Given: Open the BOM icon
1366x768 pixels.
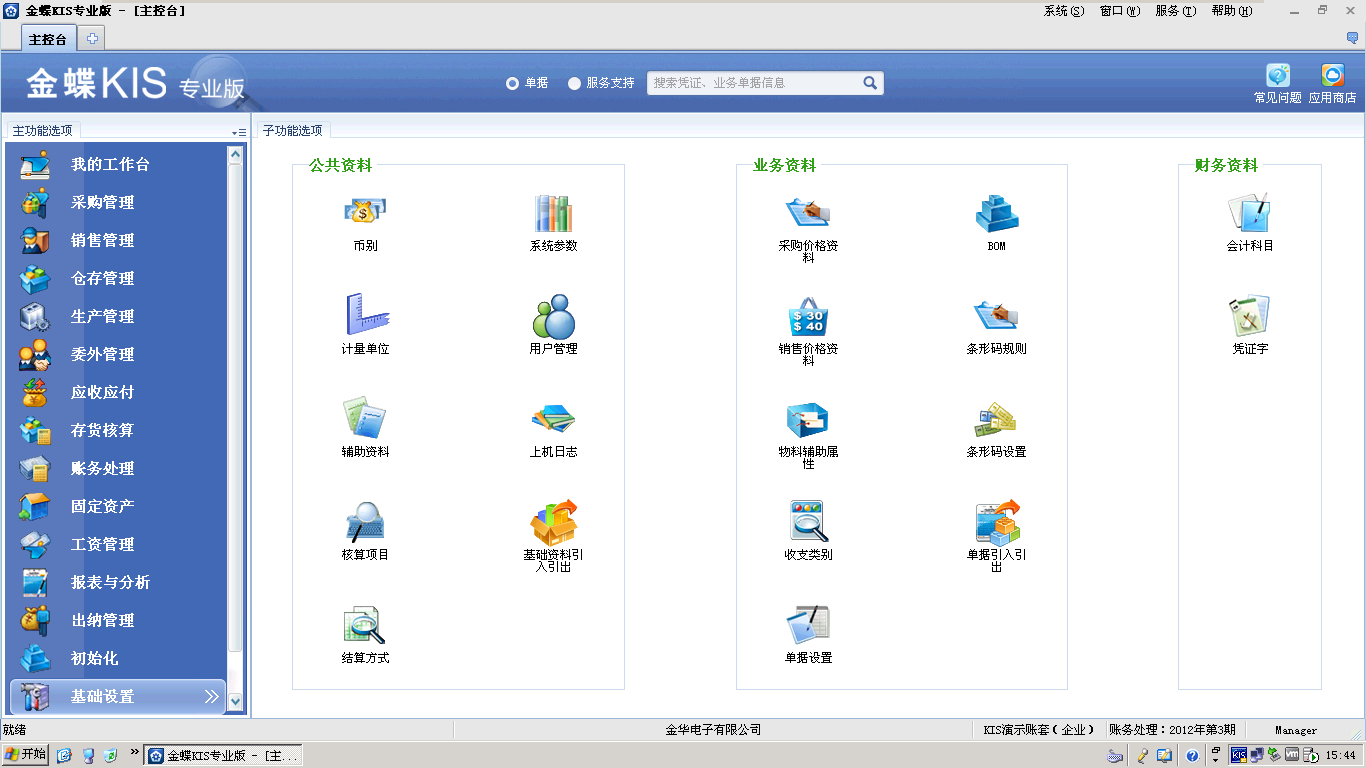Looking at the screenshot, I should (996, 213).
